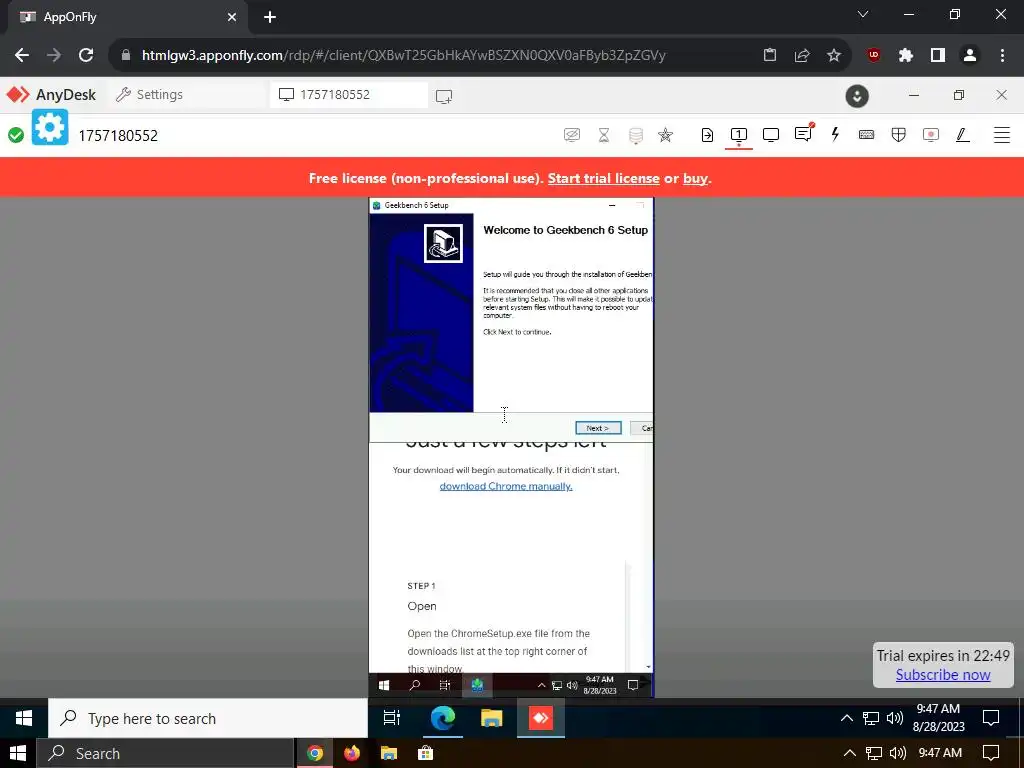Open clock 9:47 AM 8/28/2023 on middle taskbar

point(938,718)
